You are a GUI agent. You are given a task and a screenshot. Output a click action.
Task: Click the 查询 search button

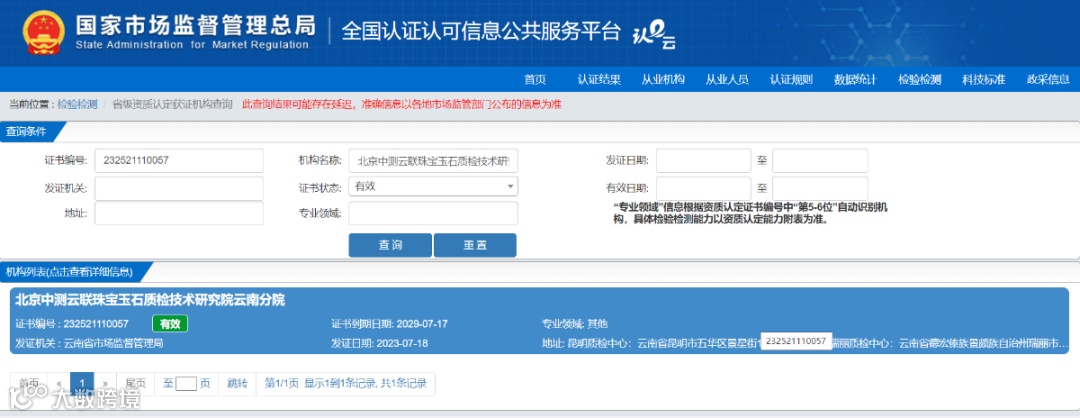(390, 245)
